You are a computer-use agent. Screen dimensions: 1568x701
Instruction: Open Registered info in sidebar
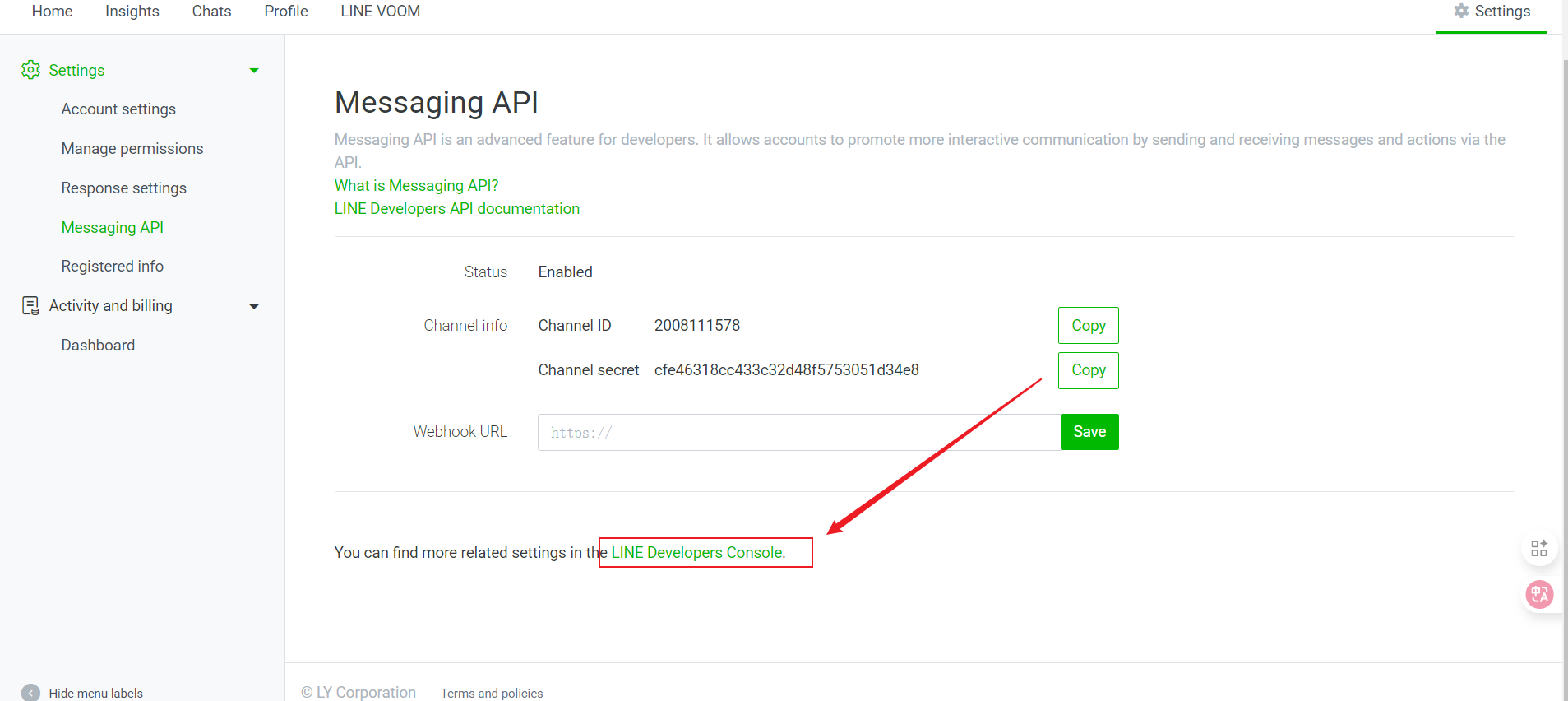click(x=113, y=267)
